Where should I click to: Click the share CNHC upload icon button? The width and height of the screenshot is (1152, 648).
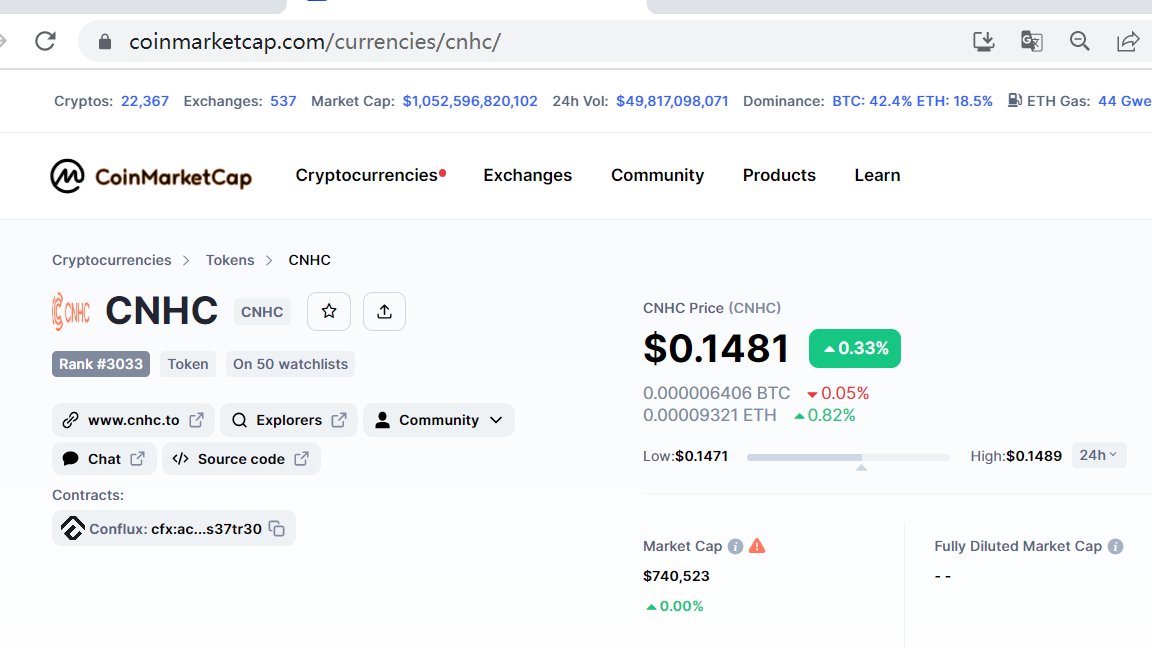384,312
